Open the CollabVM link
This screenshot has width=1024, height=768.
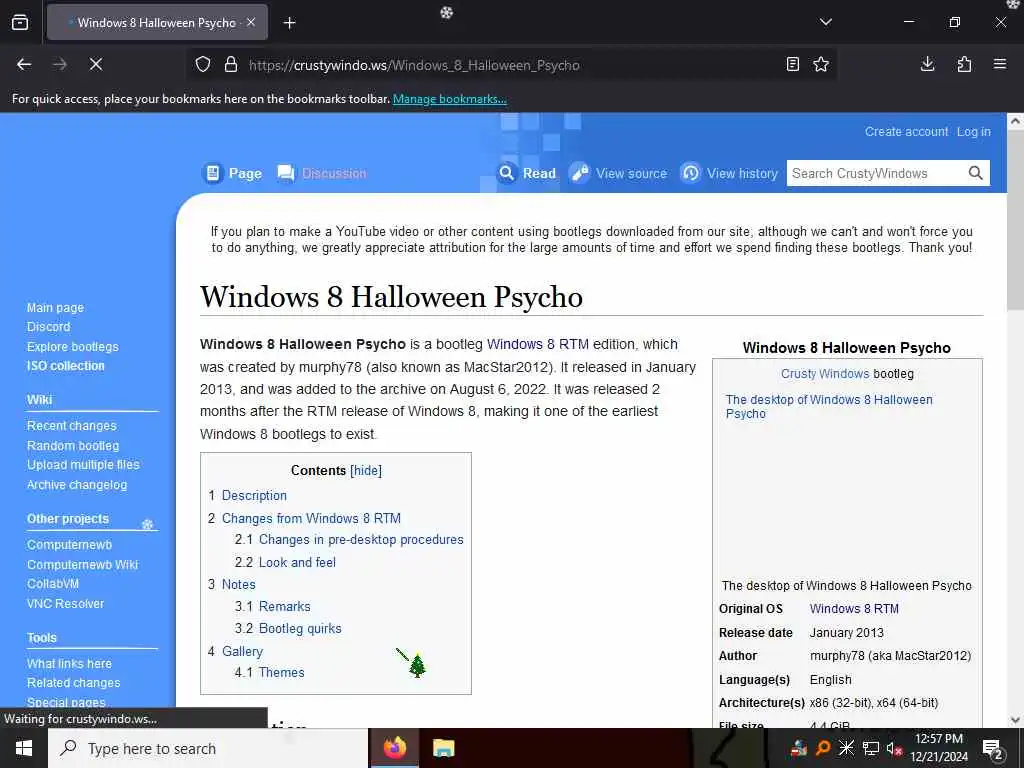(x=53, y=584)
